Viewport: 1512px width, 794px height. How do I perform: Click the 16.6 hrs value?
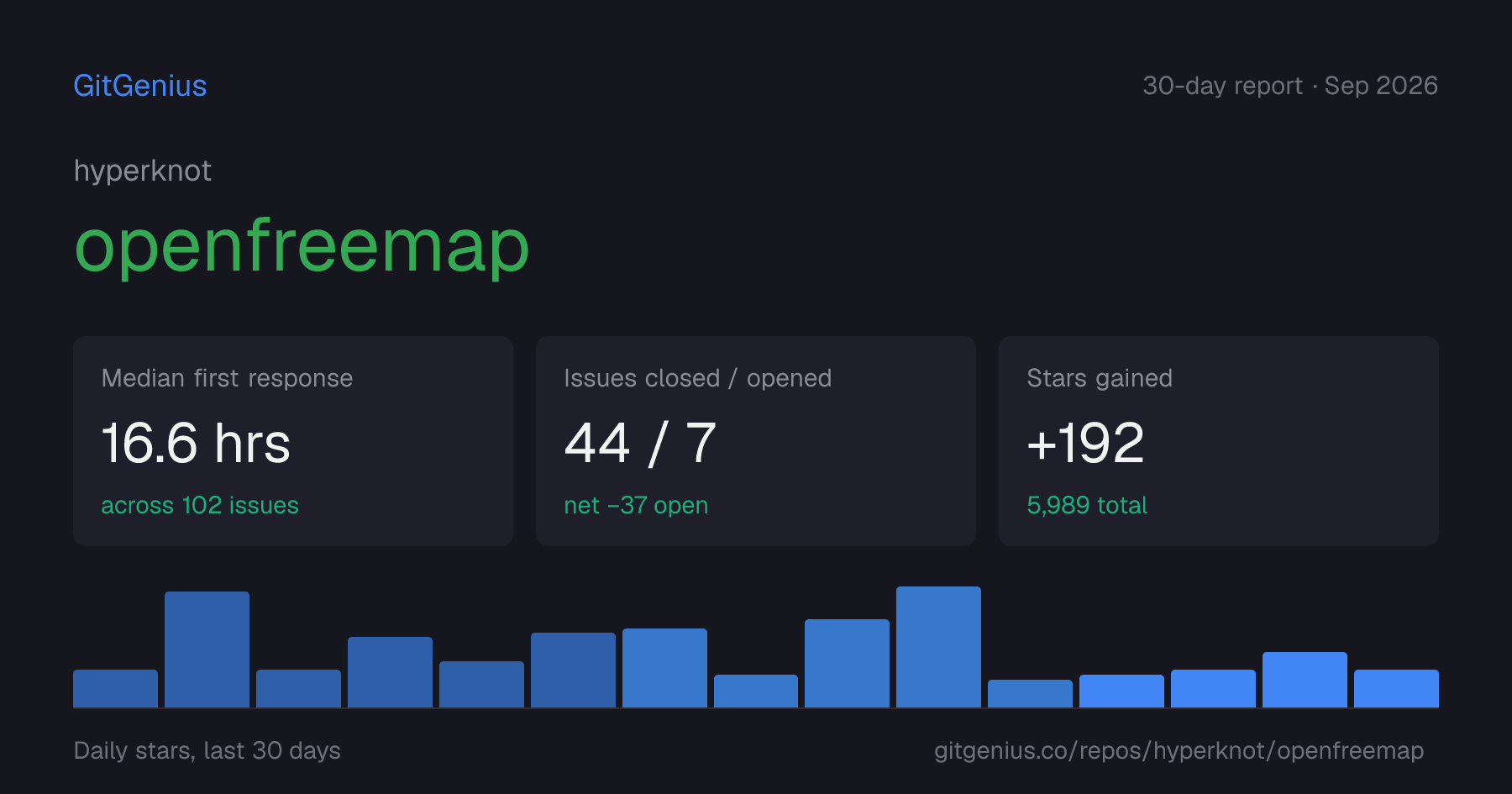click(x=196, y=443)
